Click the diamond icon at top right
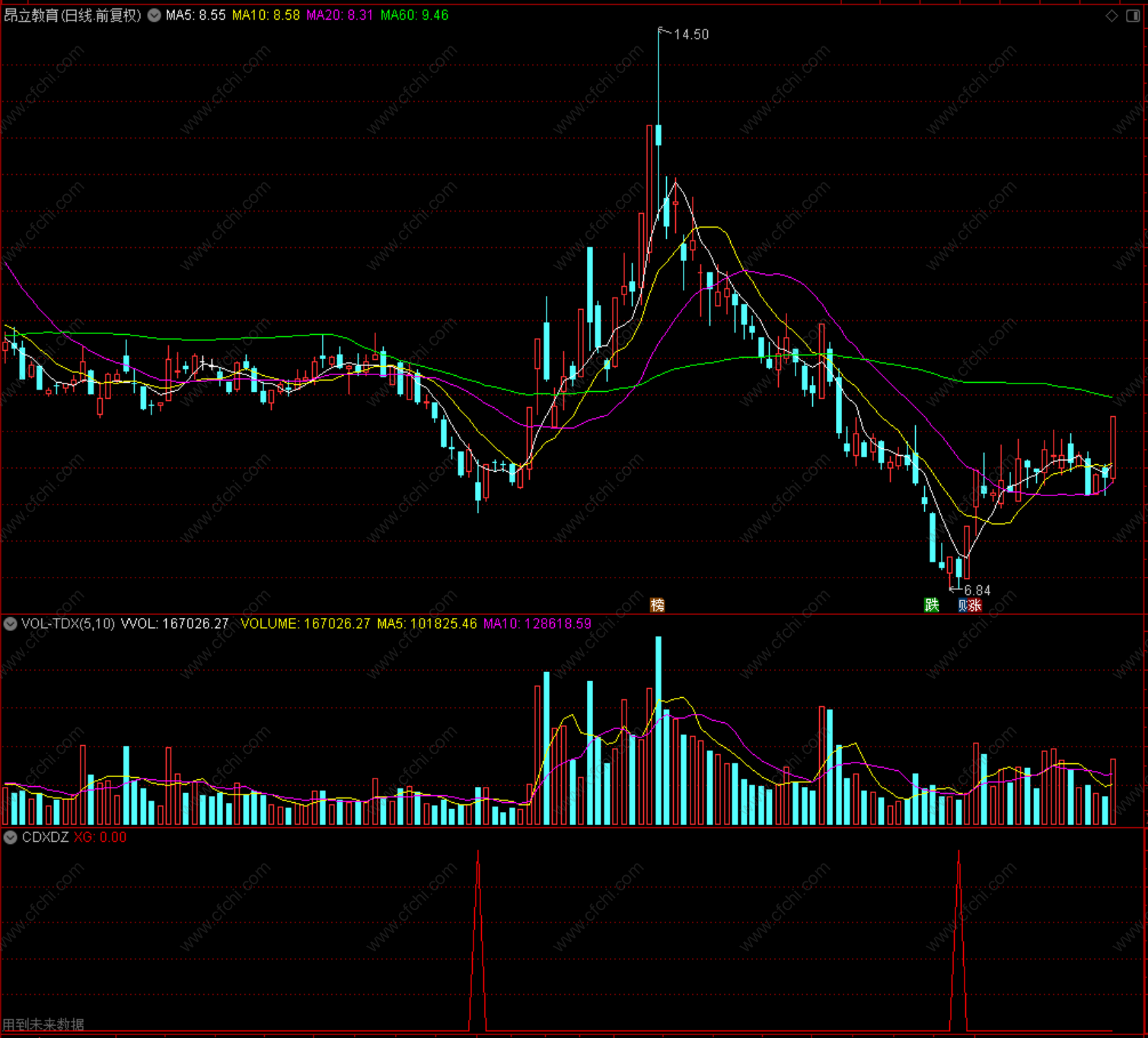This screenshot has height=1038, width=1148. (1112, 16)
